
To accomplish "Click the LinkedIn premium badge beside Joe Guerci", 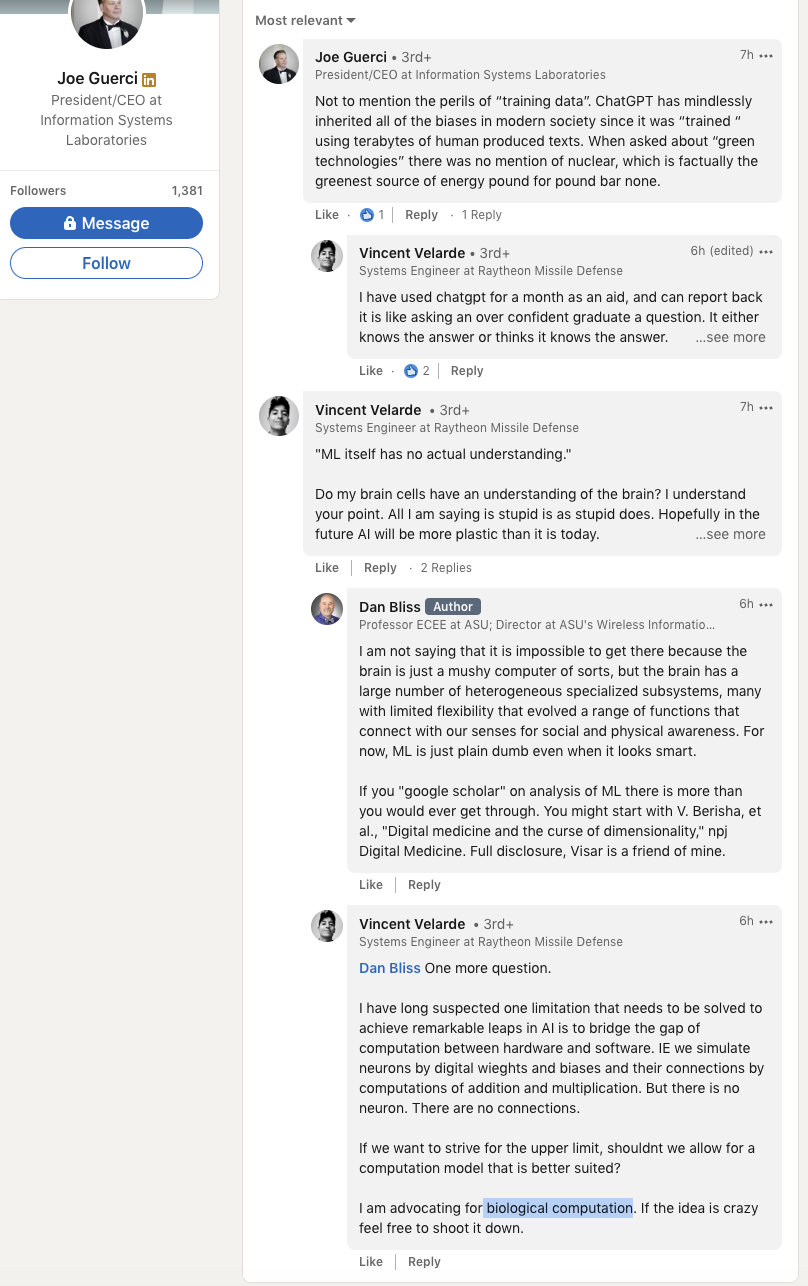I will click(149, 79).
